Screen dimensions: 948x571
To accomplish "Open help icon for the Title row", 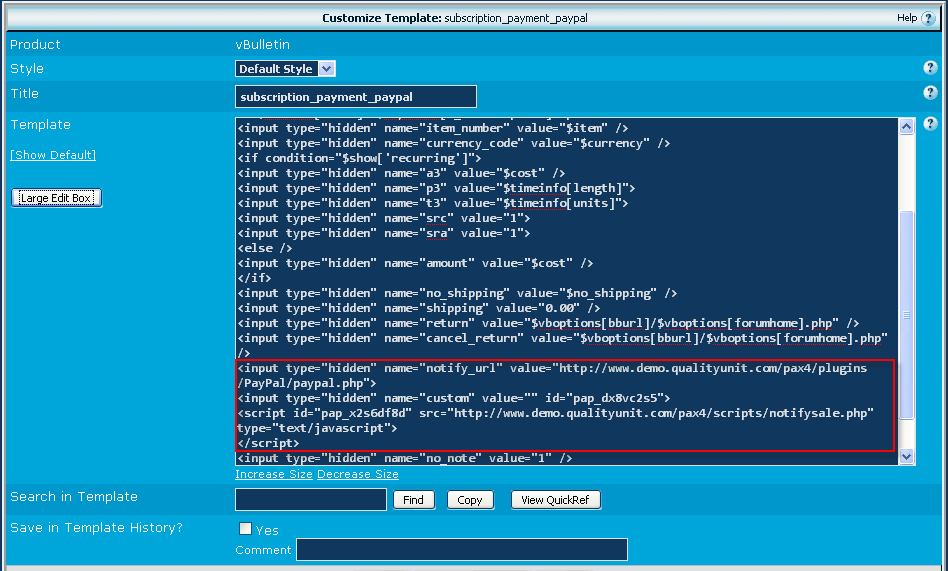I will (x=930, y=93).
